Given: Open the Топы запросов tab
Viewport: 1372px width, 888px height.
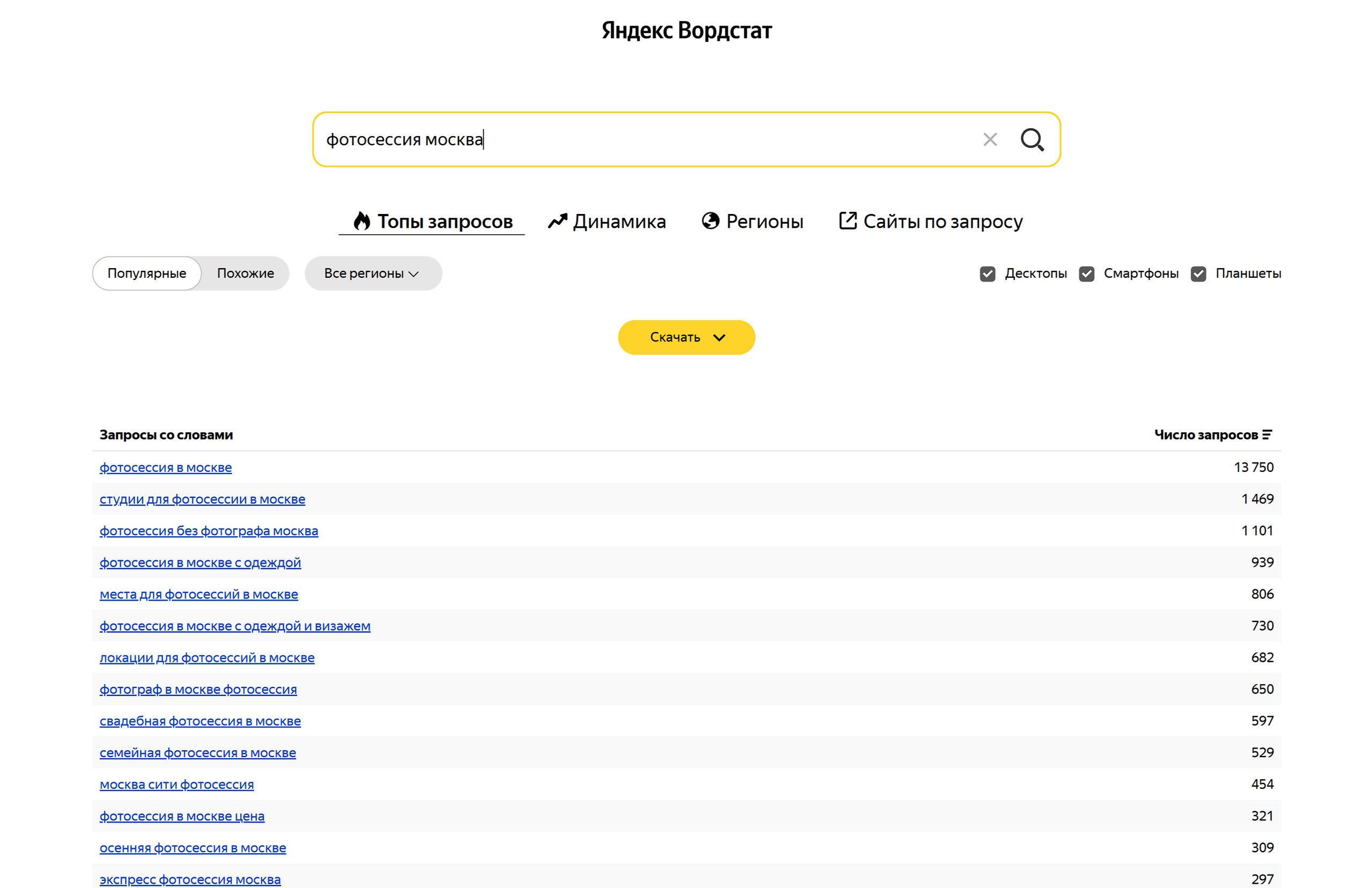Looking at the screenshot, I should click(x=432, y=221).
